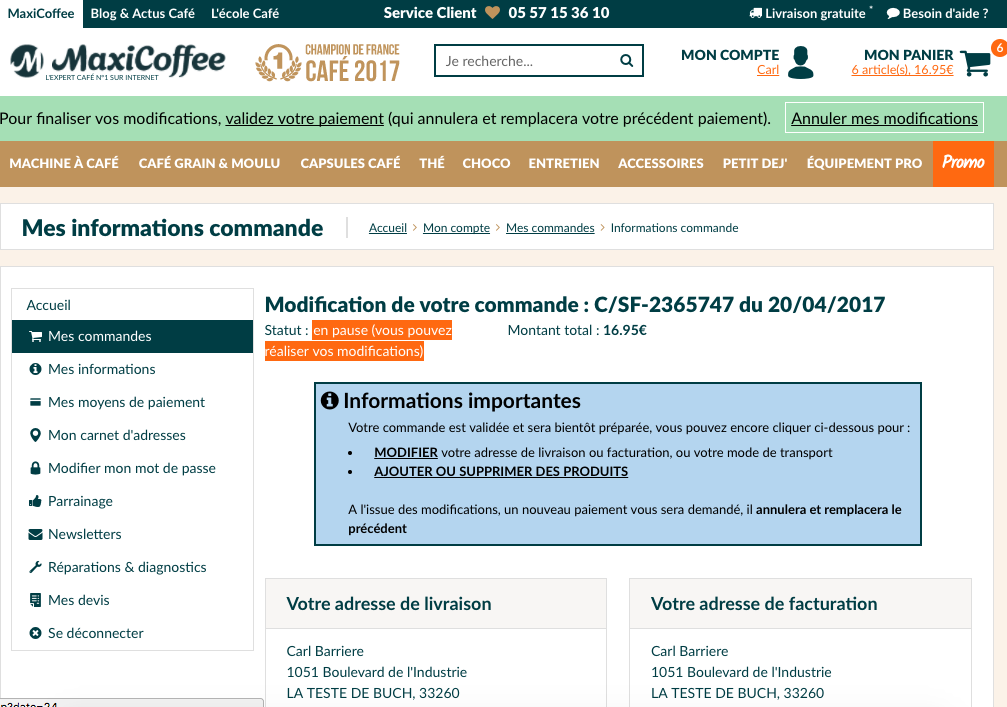
Task: Open account via the user silhouette icon
Action: 800,62
